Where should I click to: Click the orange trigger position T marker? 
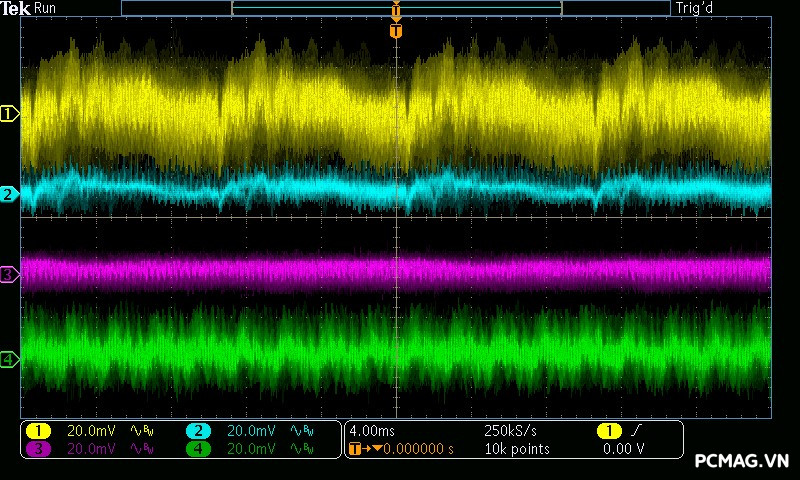click(x=396, y=31)
